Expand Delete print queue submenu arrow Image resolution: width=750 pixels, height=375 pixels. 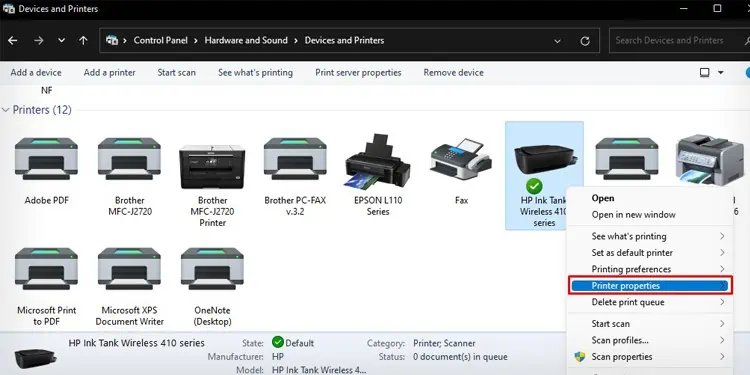722,302
